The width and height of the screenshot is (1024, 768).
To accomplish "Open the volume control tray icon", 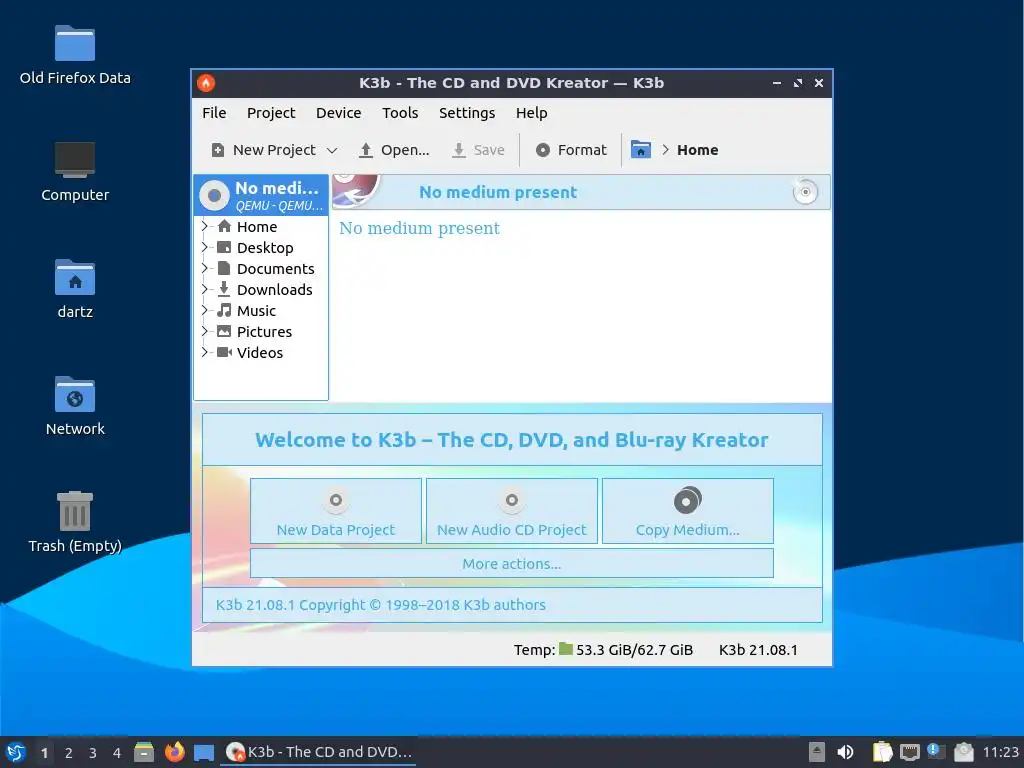I will coord(845,752).
